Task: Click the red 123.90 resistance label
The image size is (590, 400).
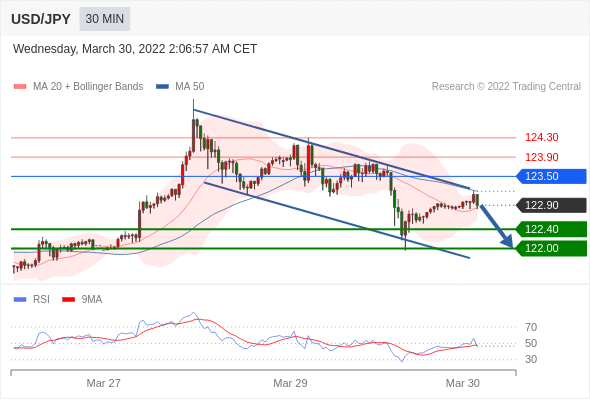Action: point(541,157)
